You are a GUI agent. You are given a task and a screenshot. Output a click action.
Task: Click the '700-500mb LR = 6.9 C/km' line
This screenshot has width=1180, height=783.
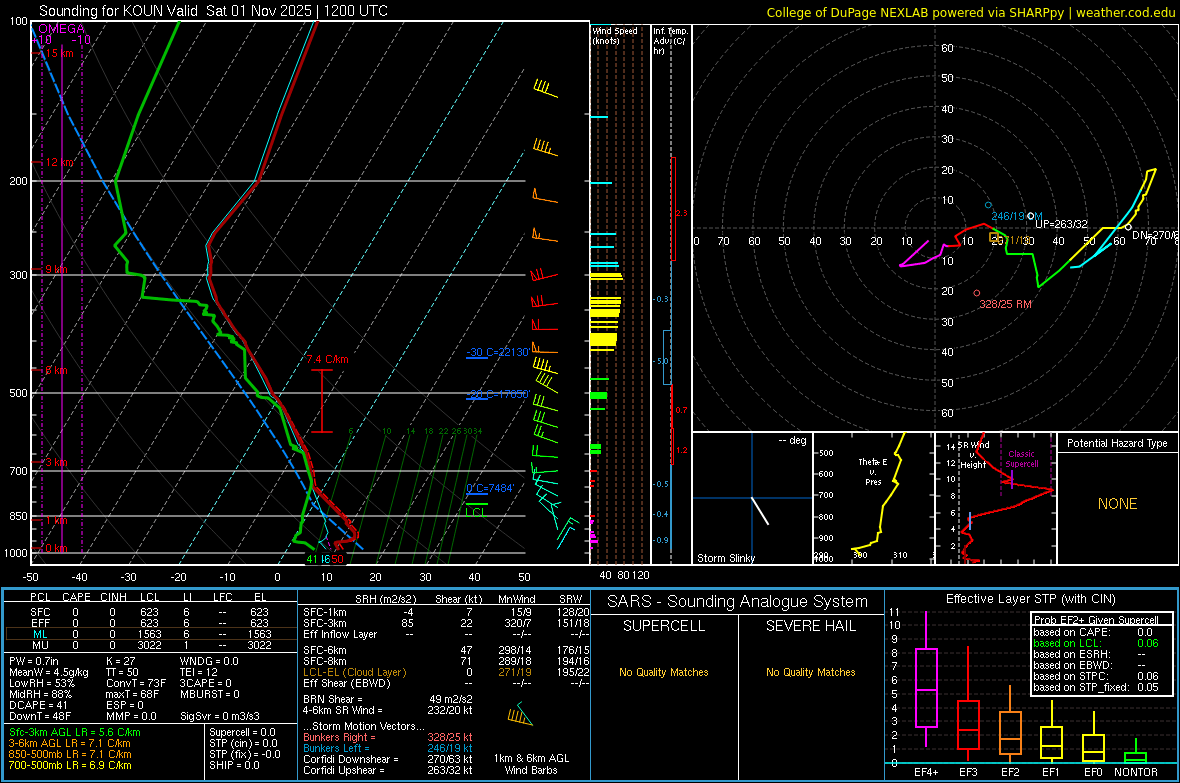(x=70, y=765)
